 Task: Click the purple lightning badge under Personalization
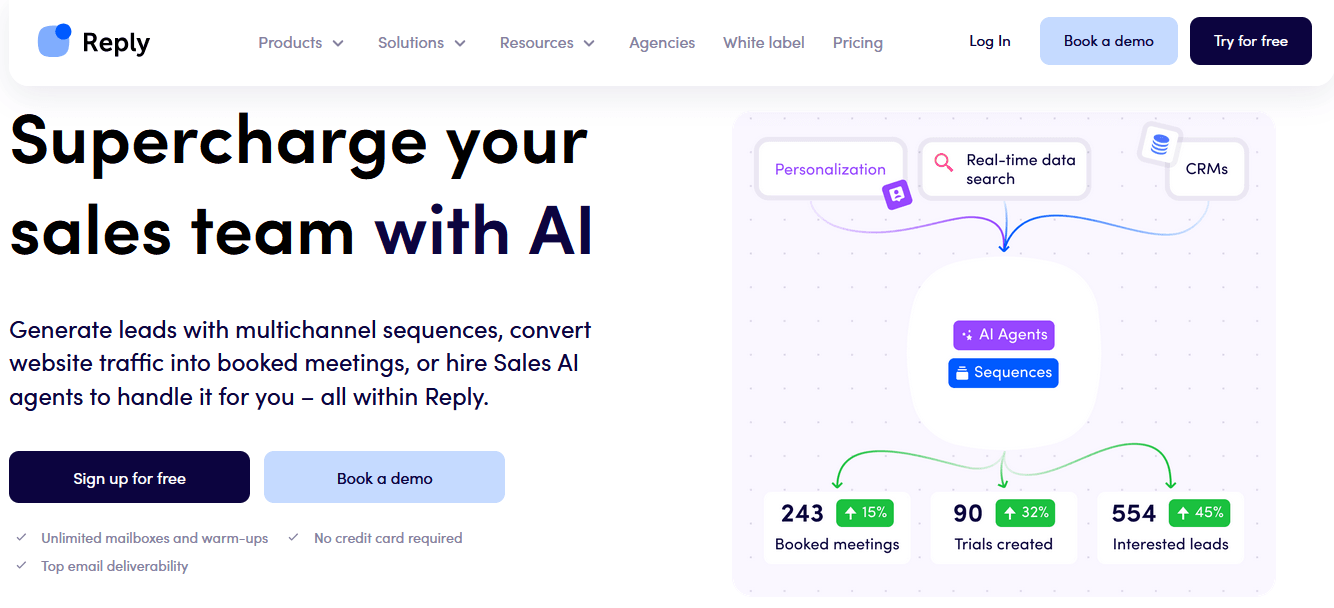[x=897, y=195]
